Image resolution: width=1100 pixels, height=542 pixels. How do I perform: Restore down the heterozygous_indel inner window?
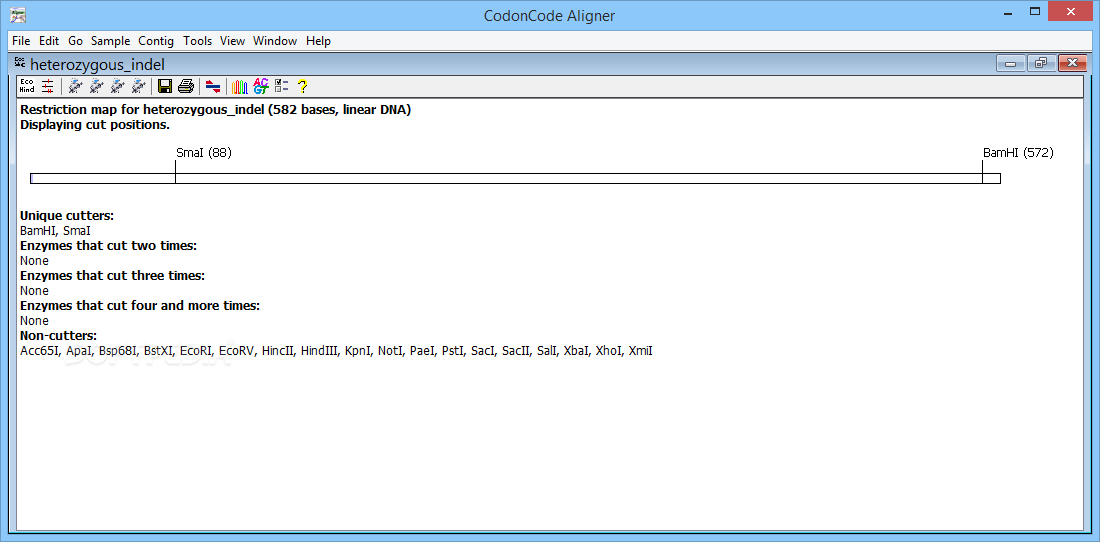[x=1042, y=64]
